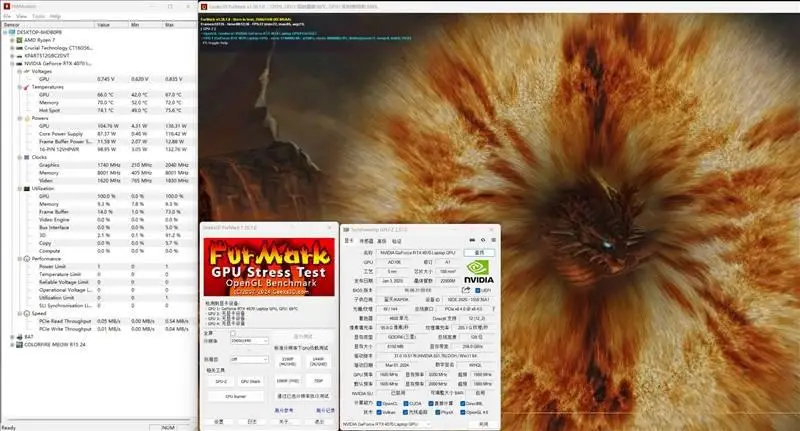Click the Clocks icon in the sensor tree
This screenshot has width=800, height=431.
pos(25,157)
